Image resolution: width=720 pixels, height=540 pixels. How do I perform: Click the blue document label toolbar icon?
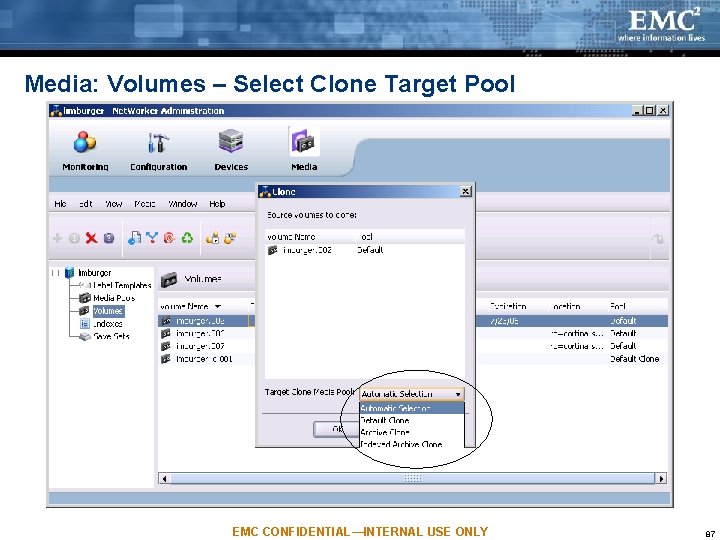[134, 238]
